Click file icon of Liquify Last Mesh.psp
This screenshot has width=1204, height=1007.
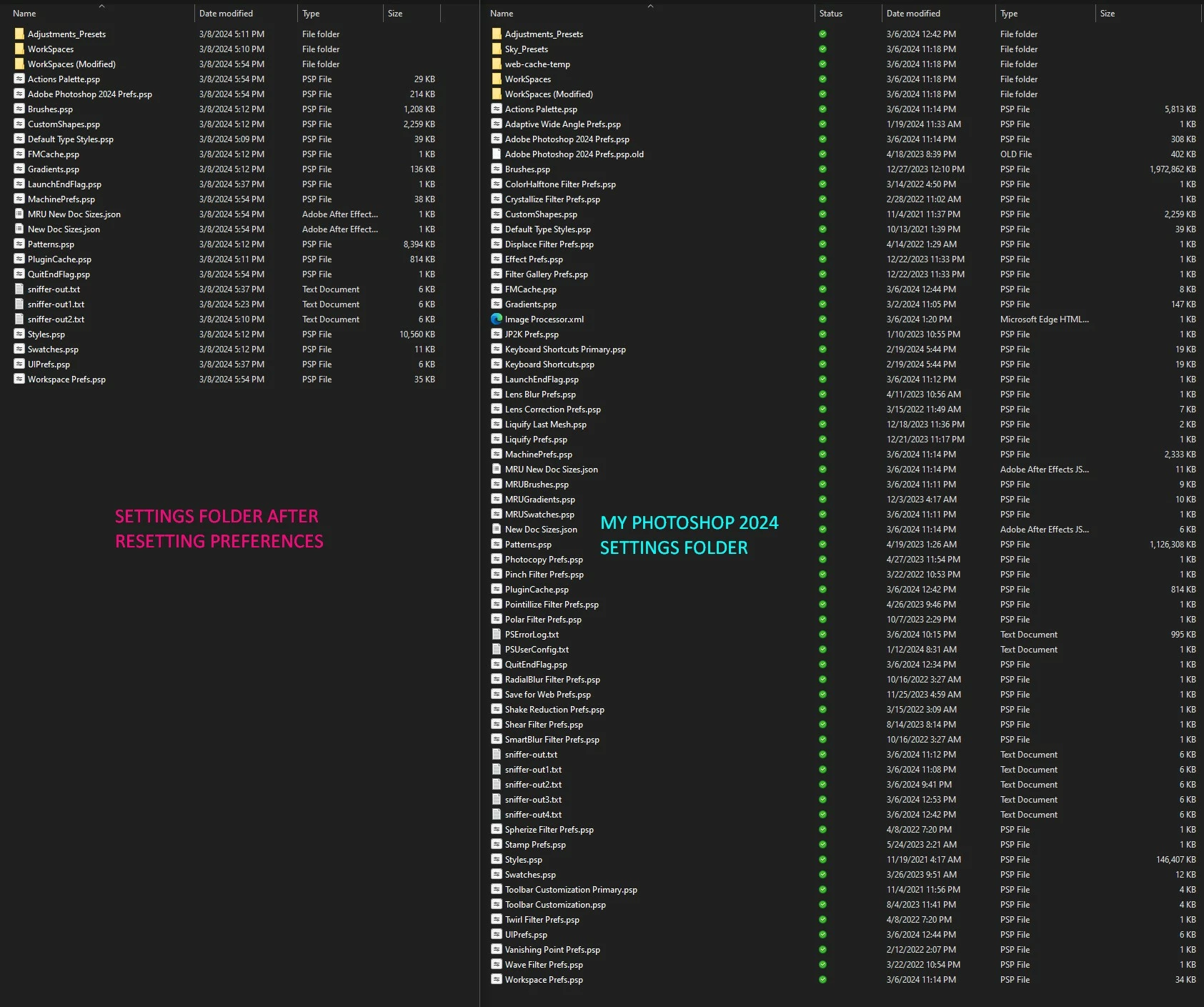pos(497,425)
